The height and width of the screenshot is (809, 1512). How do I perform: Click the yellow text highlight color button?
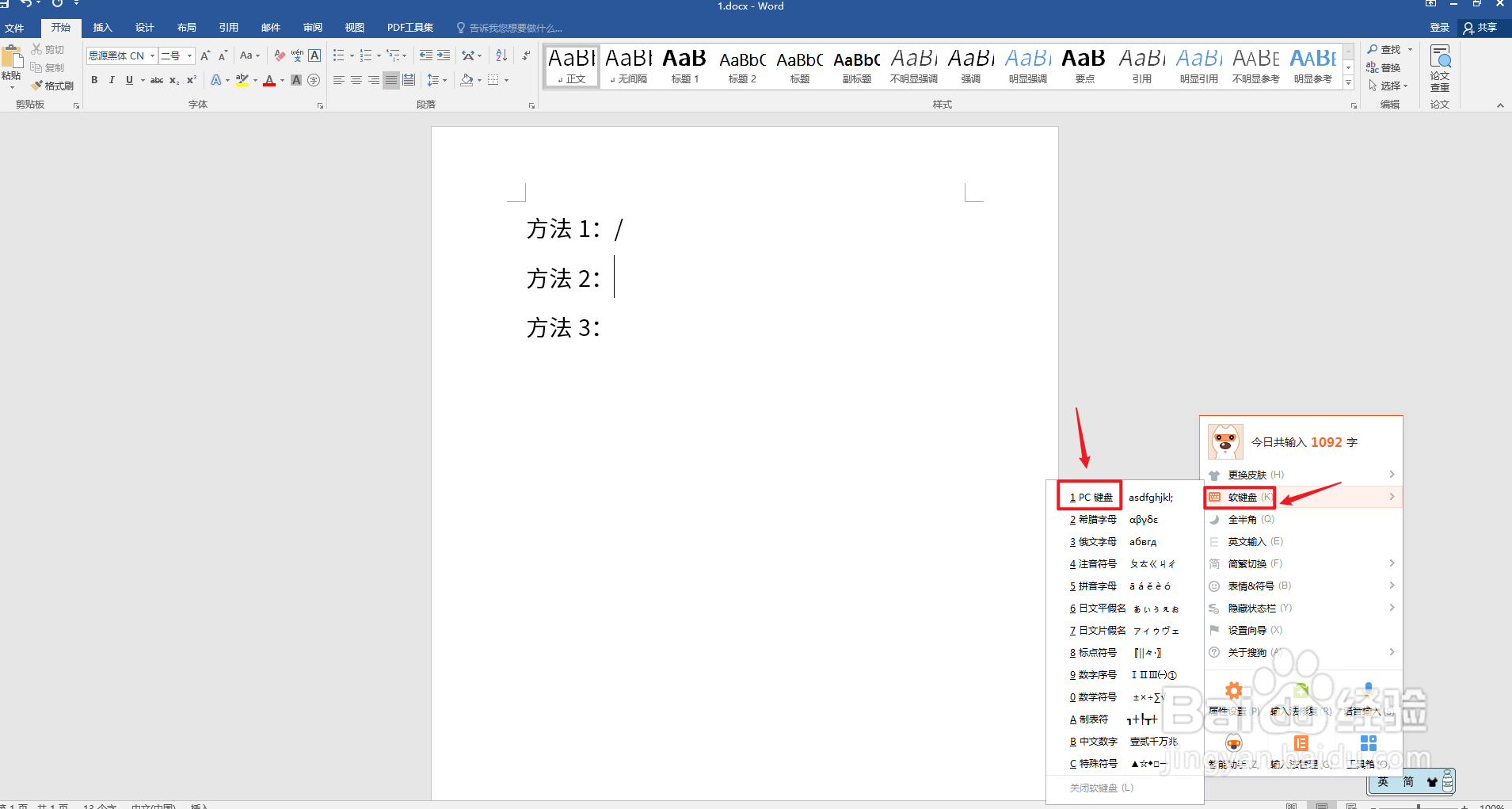click(x=242, y=80)
